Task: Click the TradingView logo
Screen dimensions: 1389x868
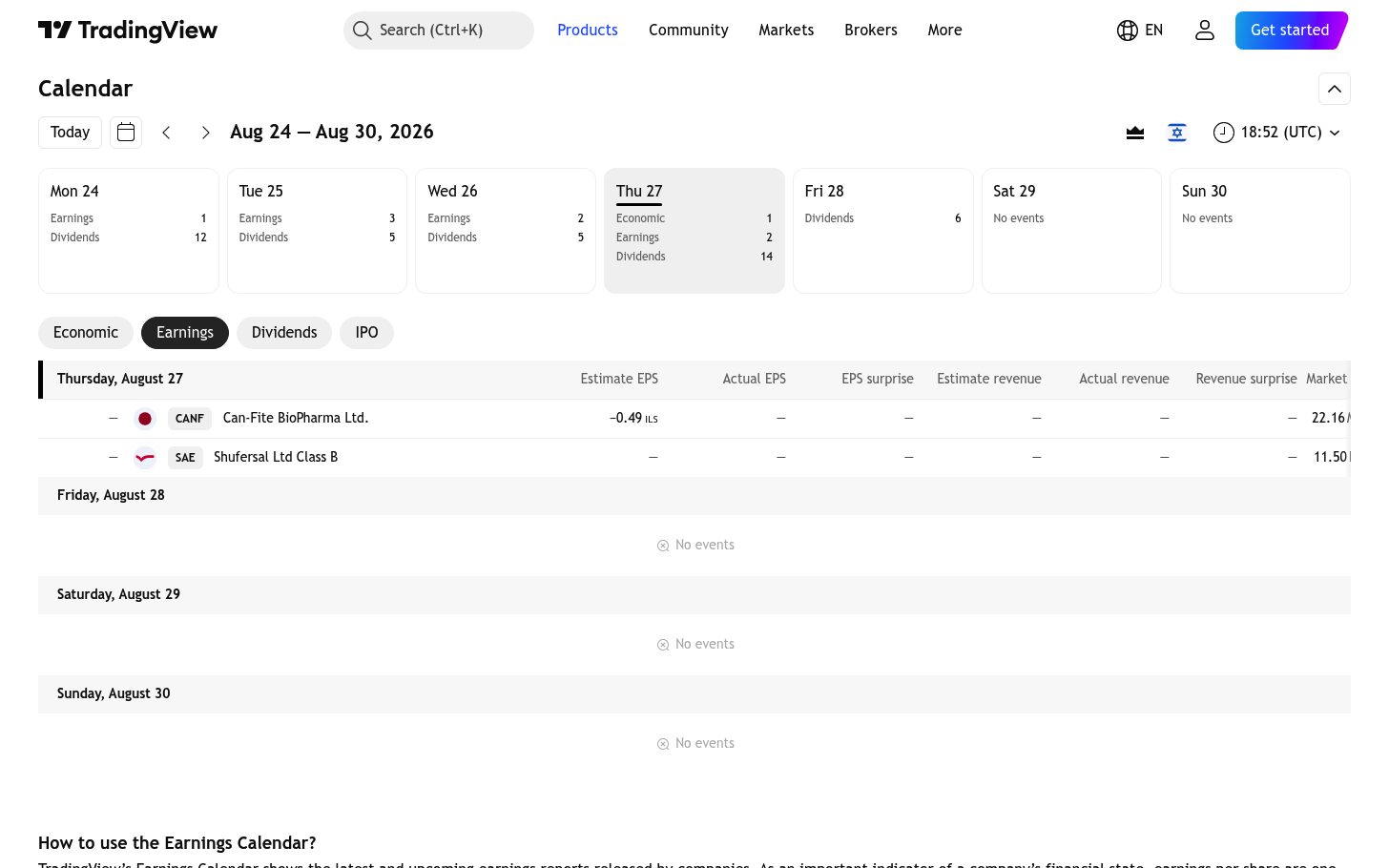Action: pos(128,31)
